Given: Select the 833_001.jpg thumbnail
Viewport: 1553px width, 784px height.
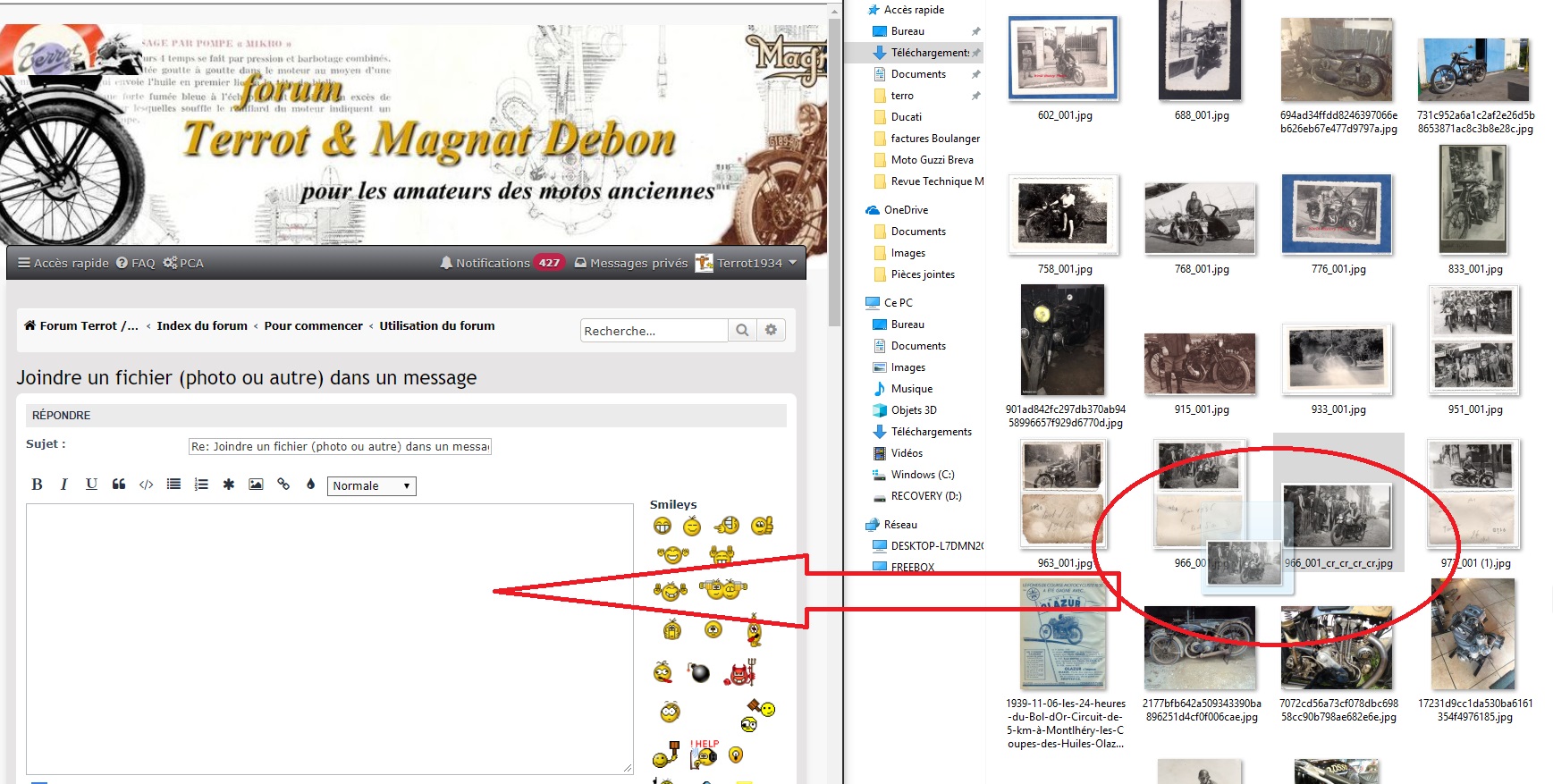Looking at the screenshot, I should (1473, 200).
